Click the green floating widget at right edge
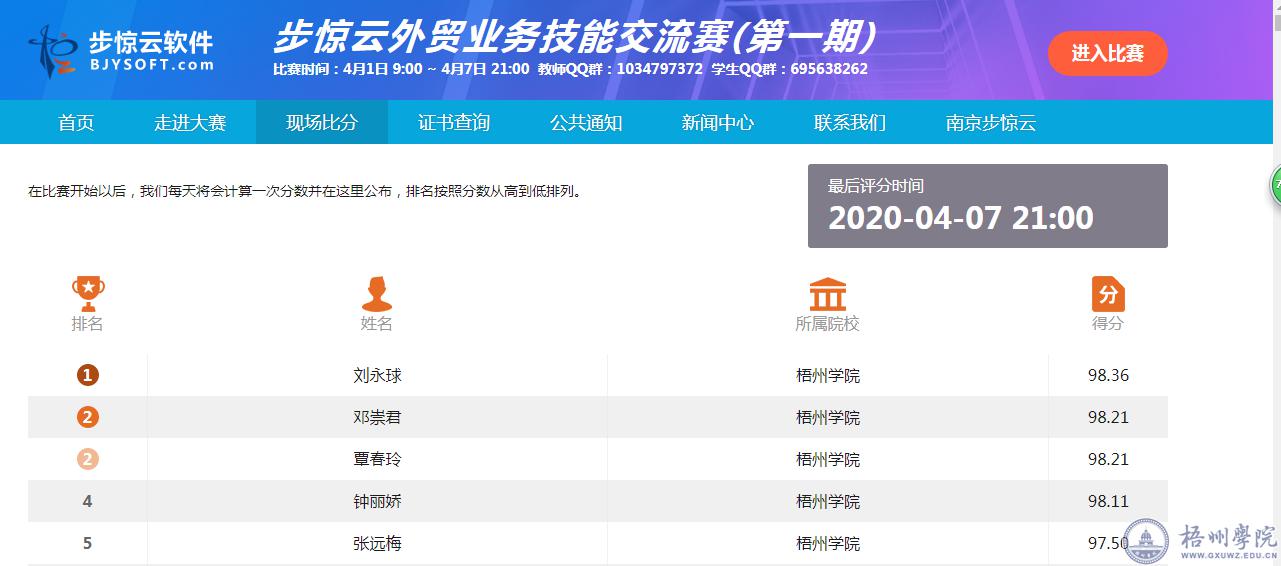 [1275, 186]
